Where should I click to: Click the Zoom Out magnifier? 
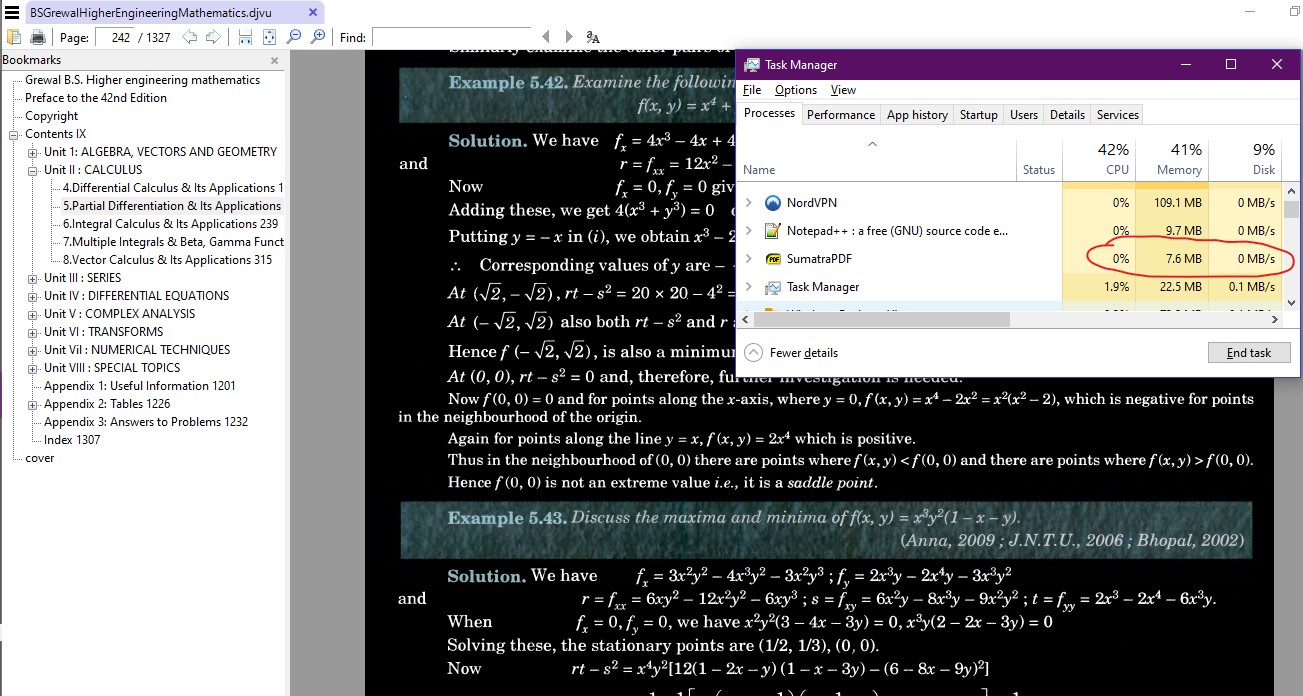[294, 38]
